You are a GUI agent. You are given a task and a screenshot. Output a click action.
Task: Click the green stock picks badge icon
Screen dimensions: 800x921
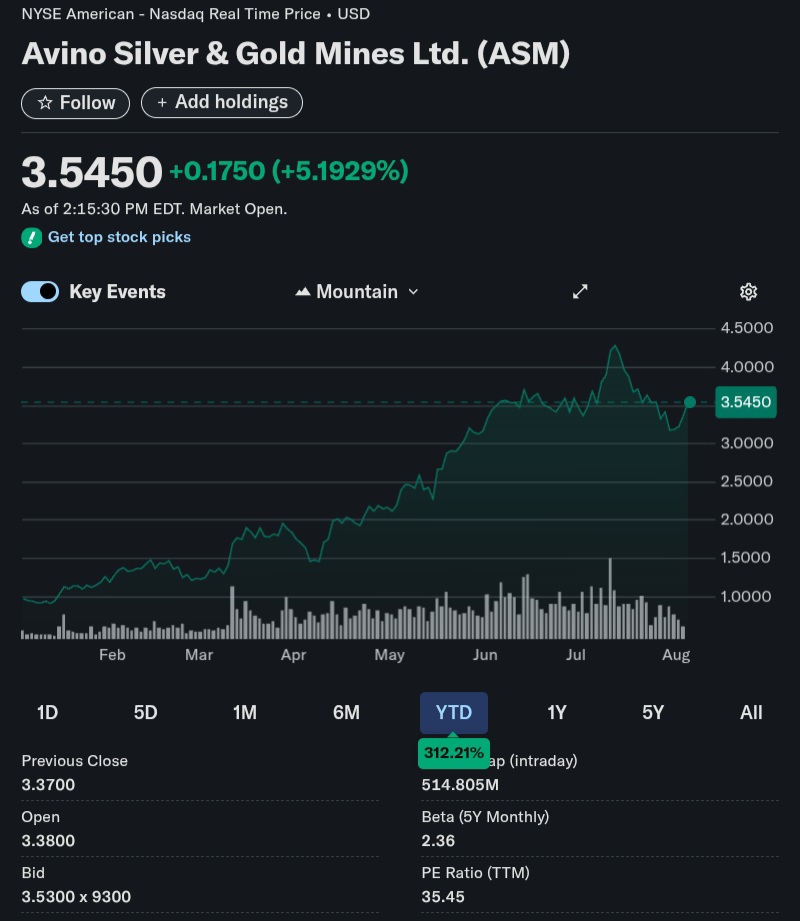pyautogui.click(x=32, y=237)
